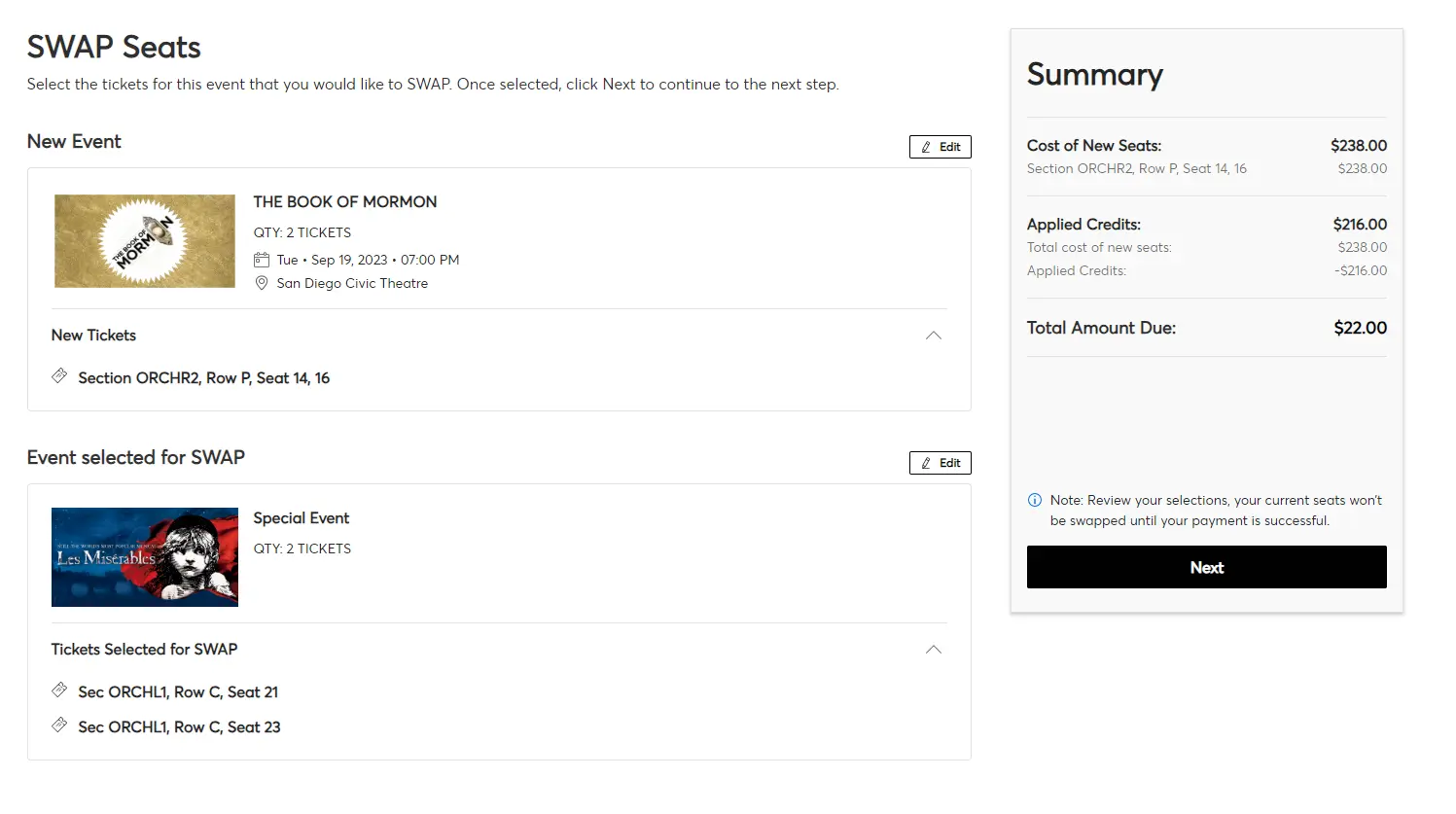Click the Cost of New Seats label
This screenshot has width=1456, height=814.
coord(1094,146)
